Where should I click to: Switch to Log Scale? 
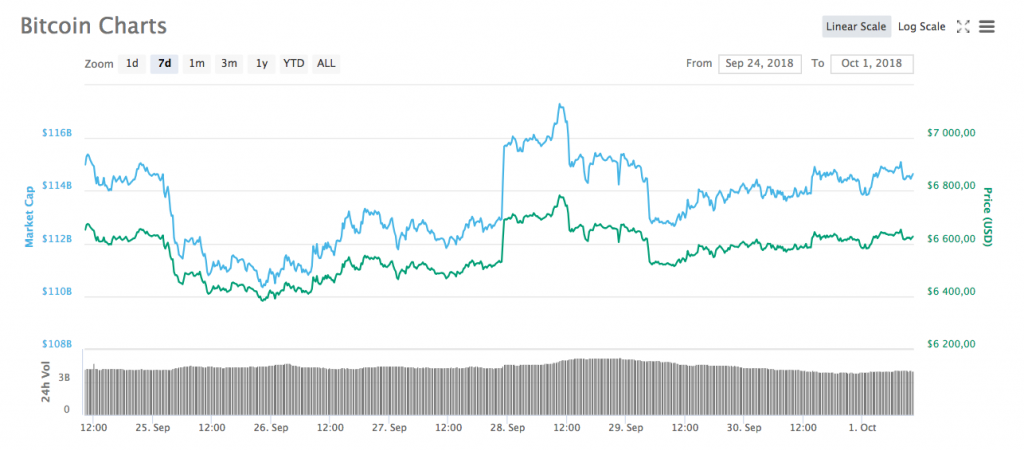coord(921,27)
